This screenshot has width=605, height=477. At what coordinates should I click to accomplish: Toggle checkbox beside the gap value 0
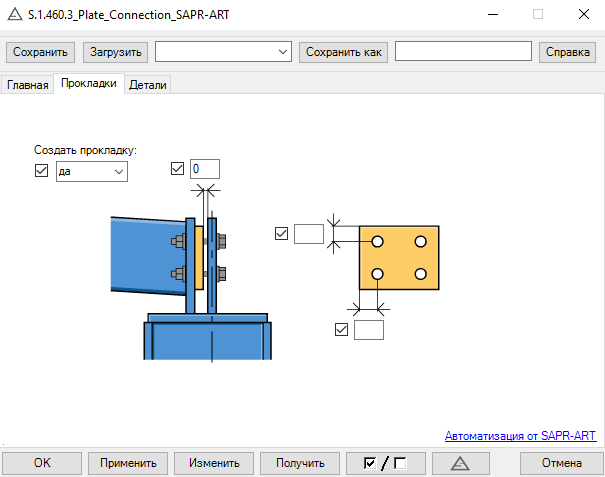pos(178,169)
